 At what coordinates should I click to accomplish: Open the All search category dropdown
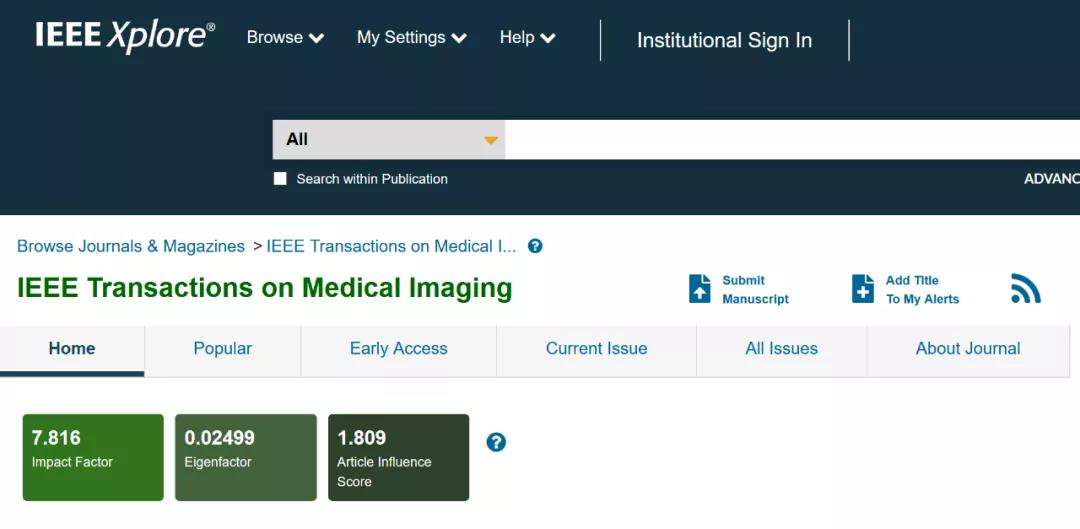click(x=389, y=140)
